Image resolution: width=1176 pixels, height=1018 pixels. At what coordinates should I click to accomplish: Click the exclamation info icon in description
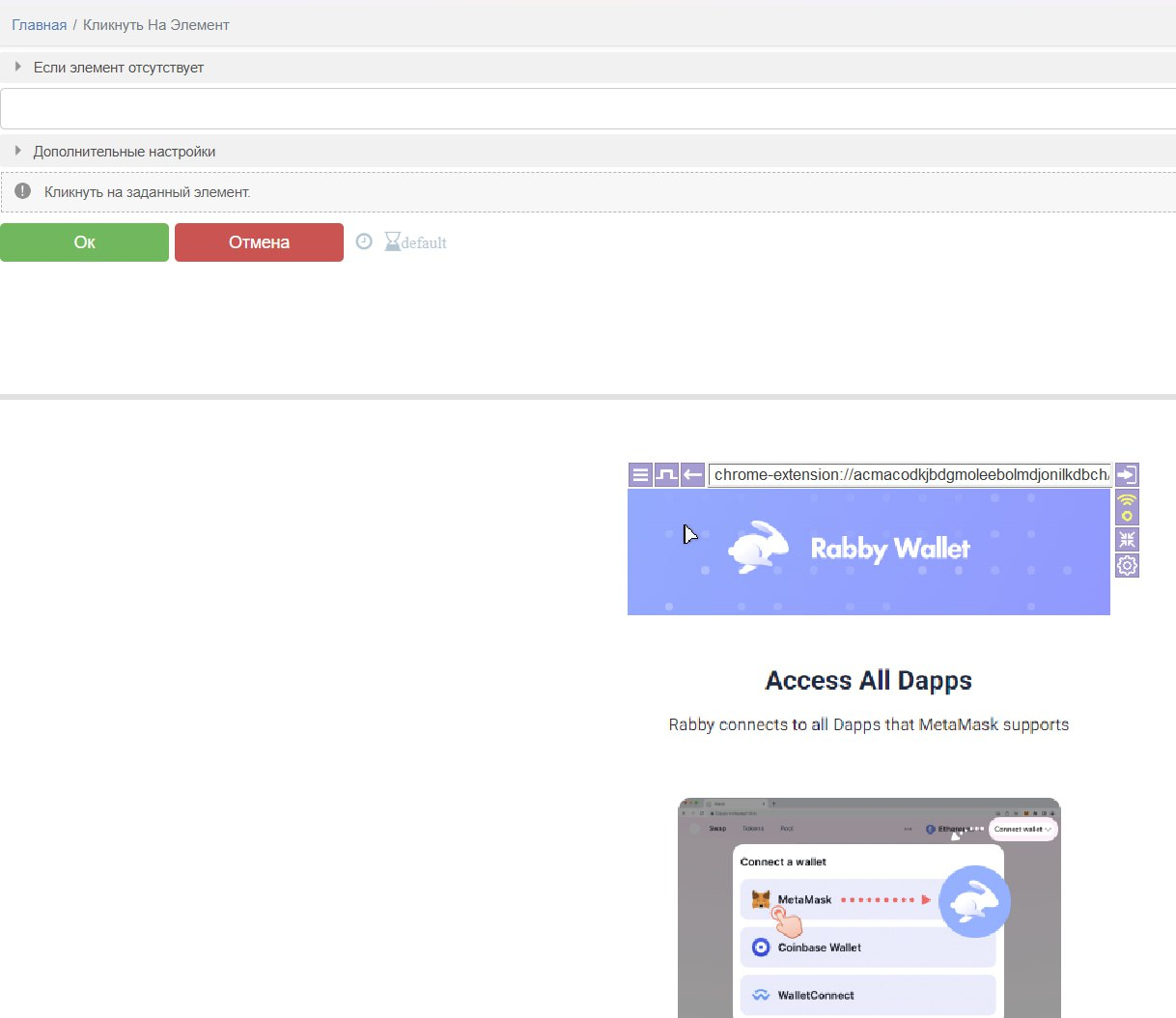click(23, 191)
